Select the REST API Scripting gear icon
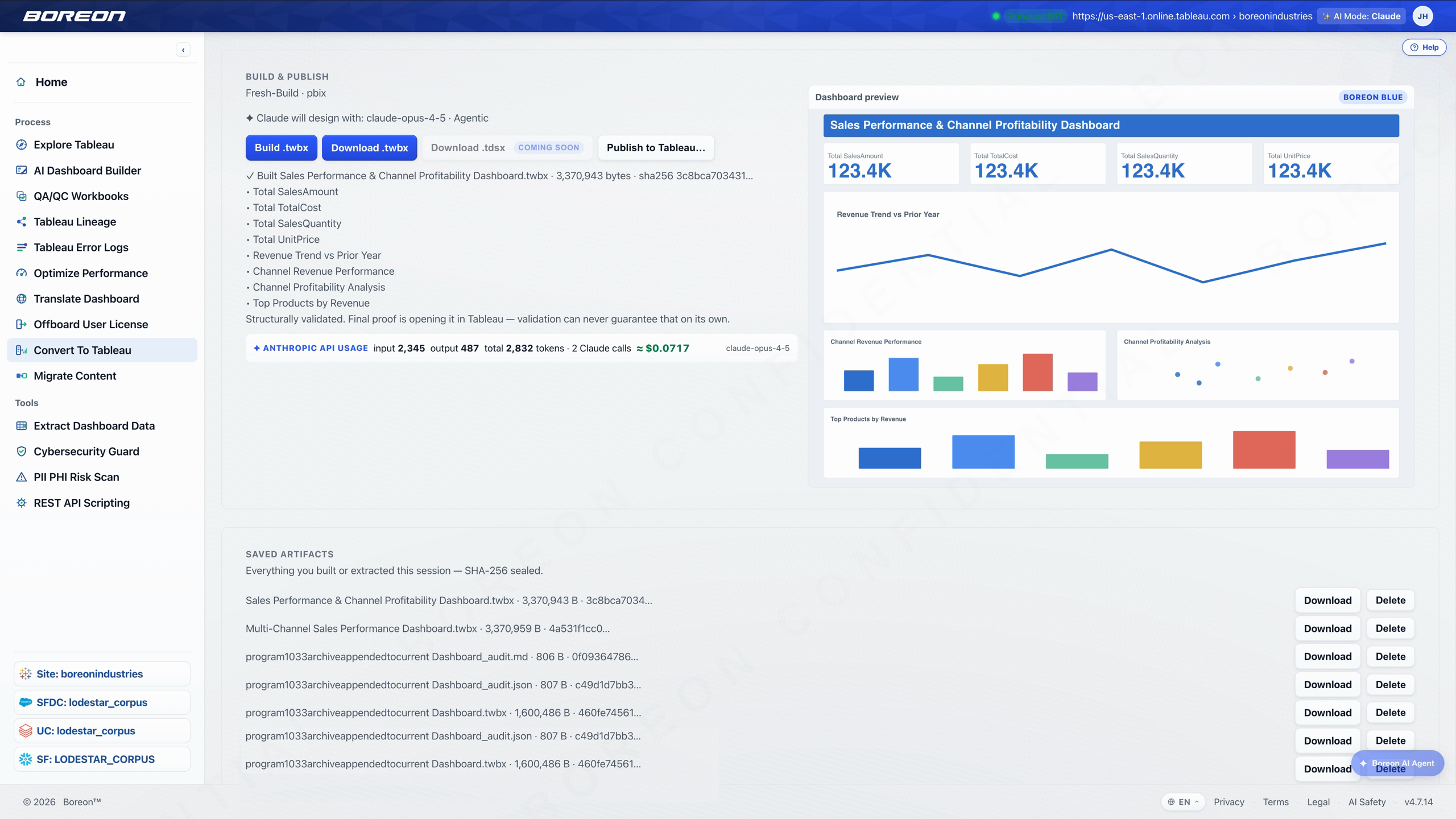Viewport: 1456px width, 819px height. click(22, 503)
